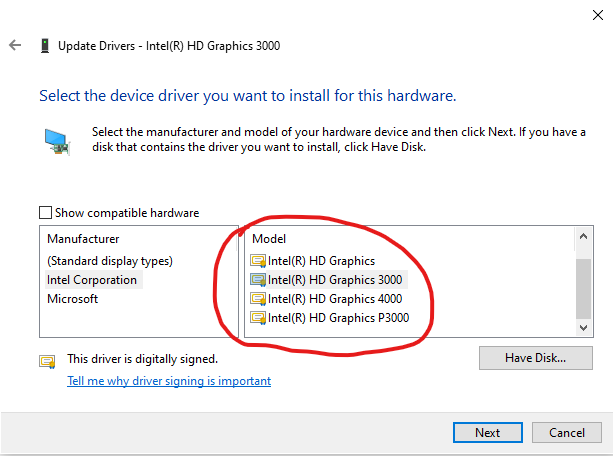Click the digitally signed certificate icon
Screen dimensions: 613x456
pos(47,361)
